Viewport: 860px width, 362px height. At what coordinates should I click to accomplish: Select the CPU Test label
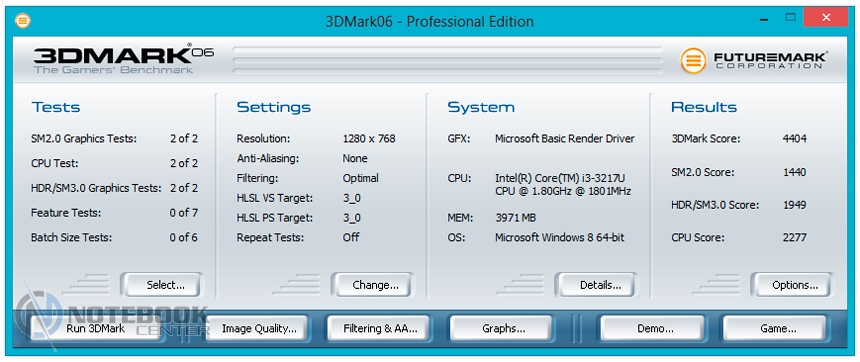click(x=54, y=163)
